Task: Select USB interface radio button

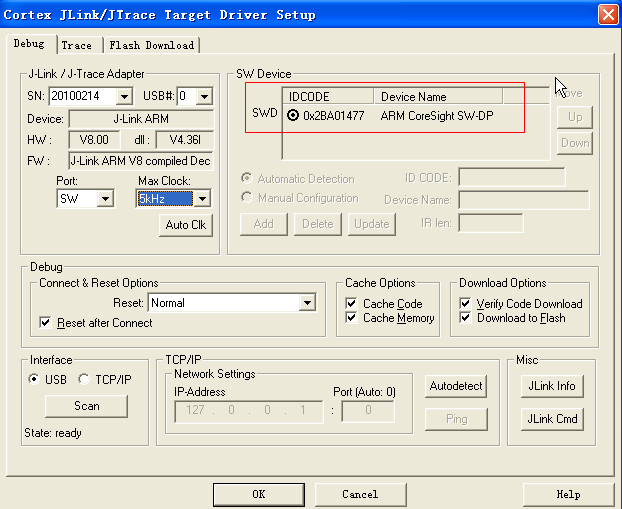Action: pos(34,379)
